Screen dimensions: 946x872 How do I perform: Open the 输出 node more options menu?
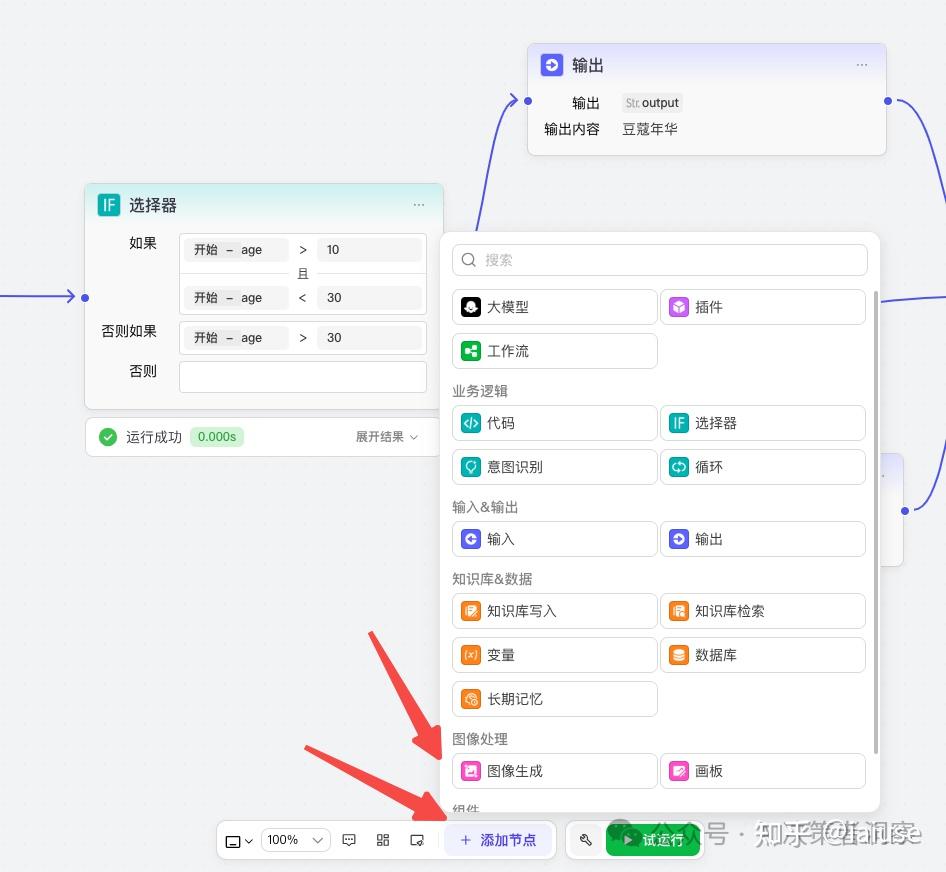point(861,65)
